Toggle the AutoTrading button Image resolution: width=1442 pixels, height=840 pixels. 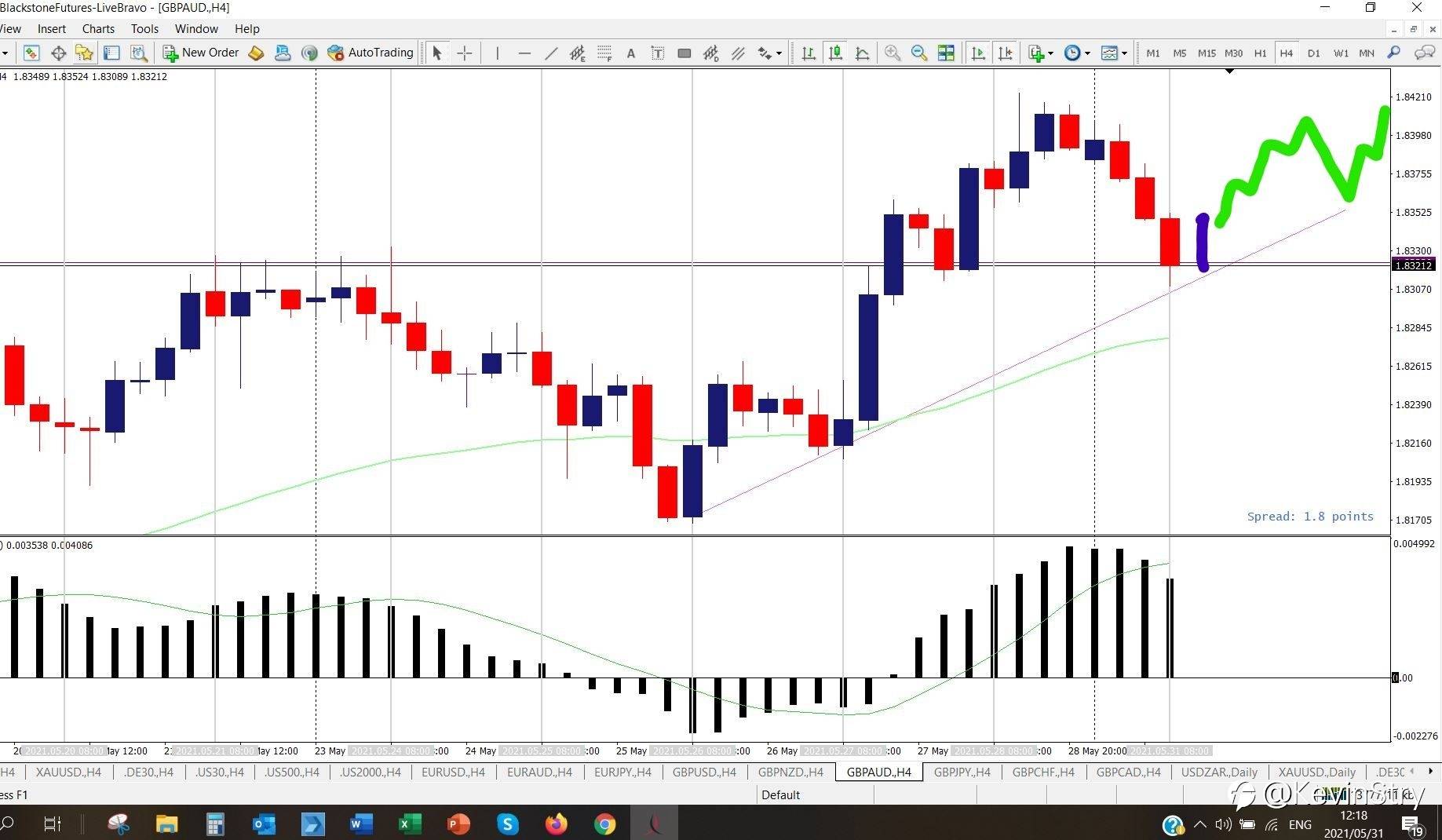click(x=371, y=53)
